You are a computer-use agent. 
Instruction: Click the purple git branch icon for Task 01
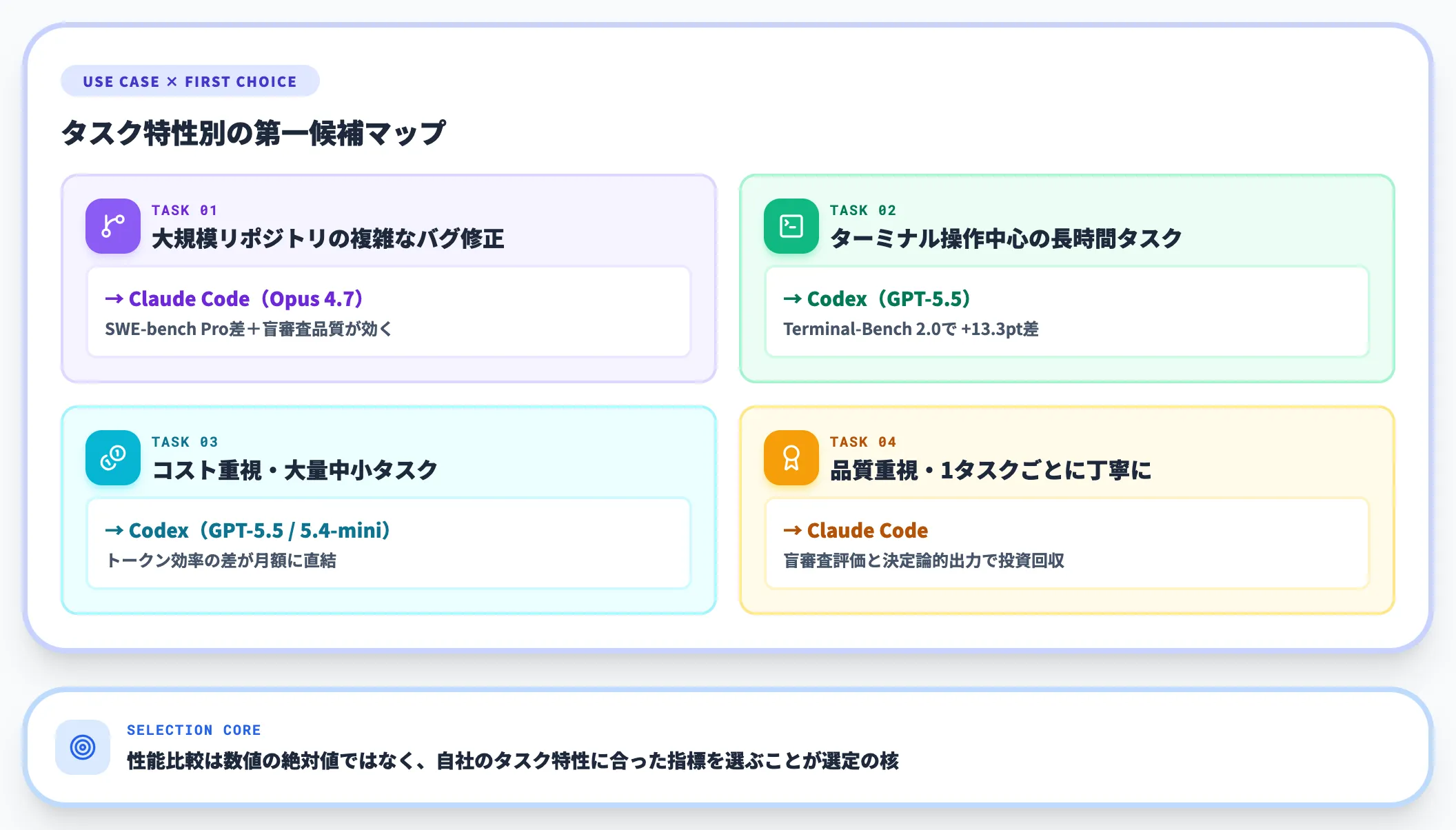coord(113,226)
